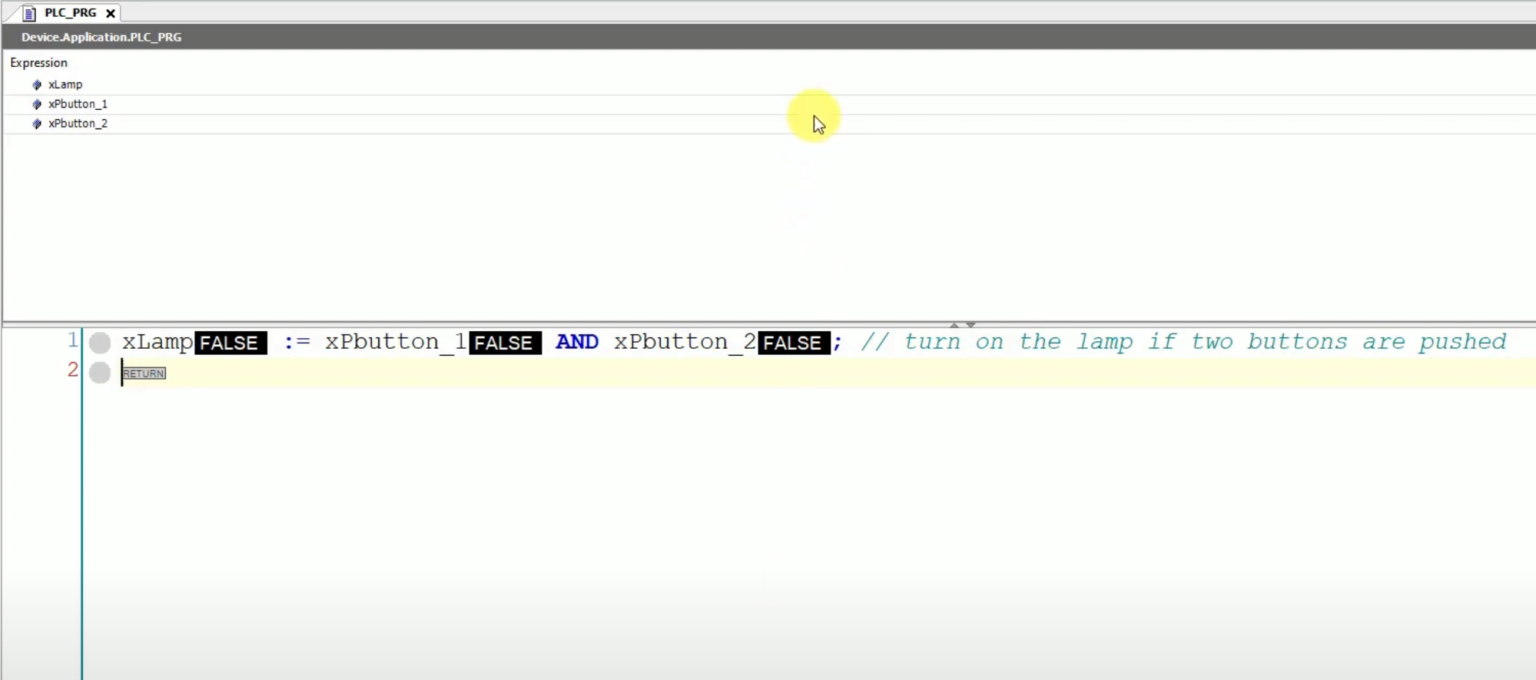The width and height of the screenshot is (1536, 680).
Task: Close the PLC_PRG tab
Action: tap(111, 13)
